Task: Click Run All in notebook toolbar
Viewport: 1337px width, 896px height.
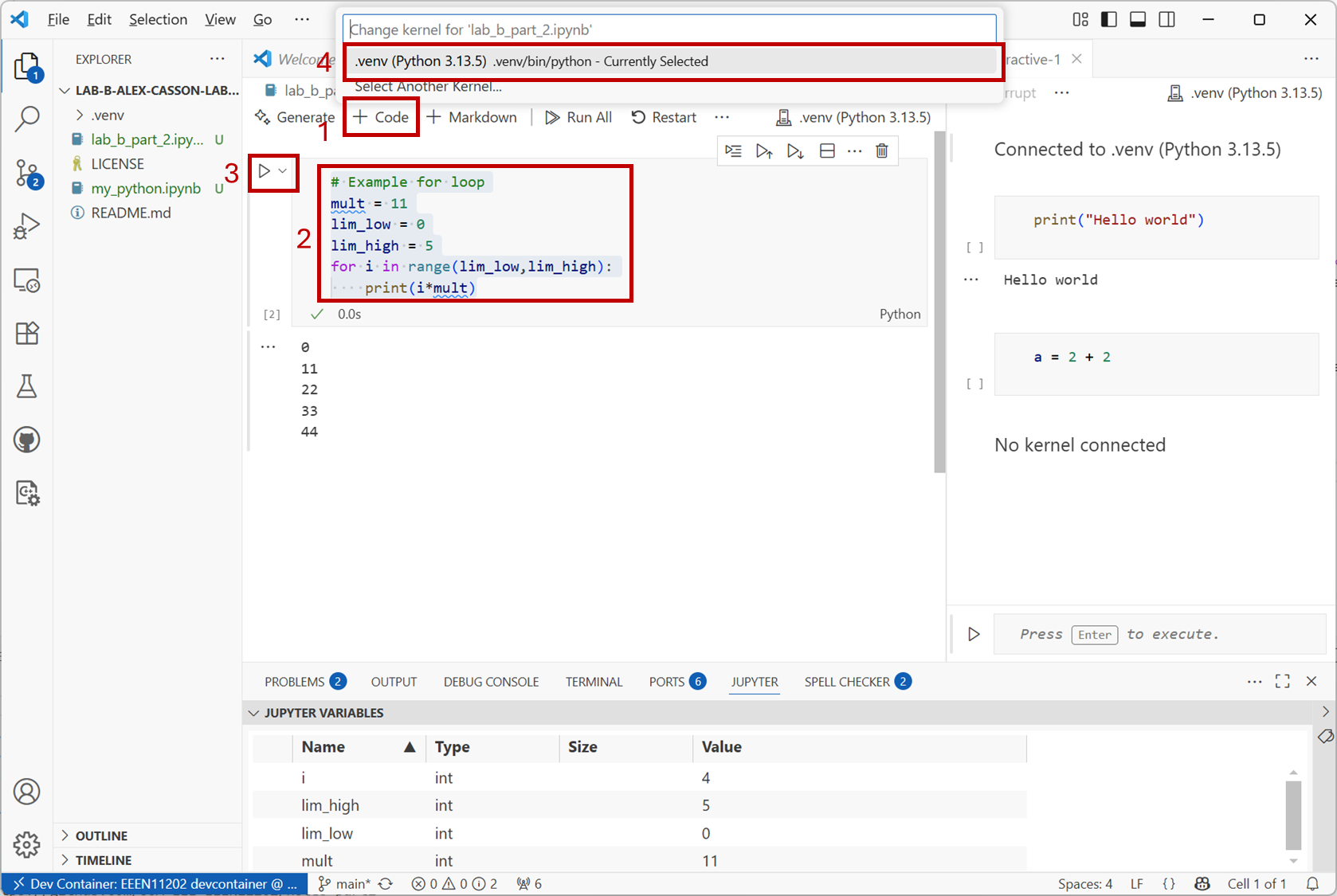Action: pyautogui.click(x=578, y=117)
